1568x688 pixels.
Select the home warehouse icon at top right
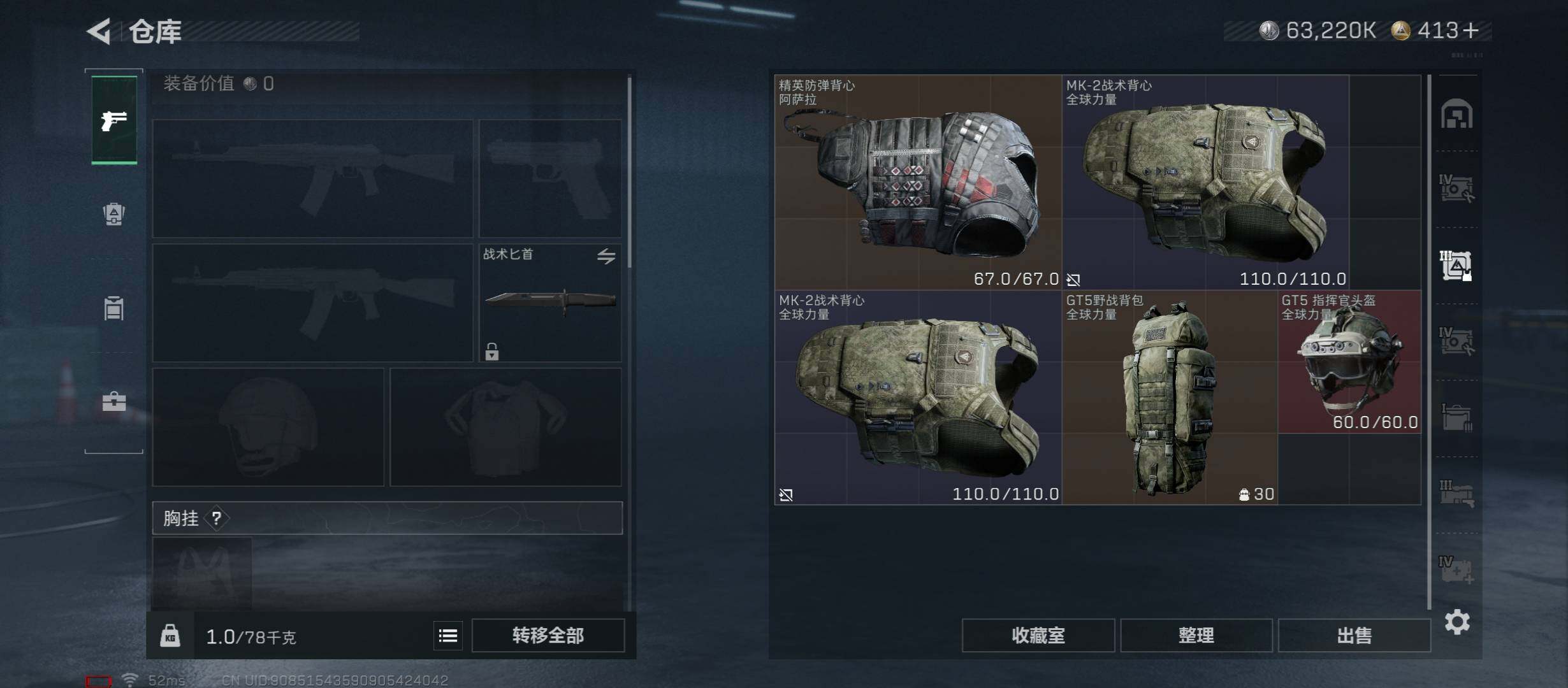coord(1457,114)
